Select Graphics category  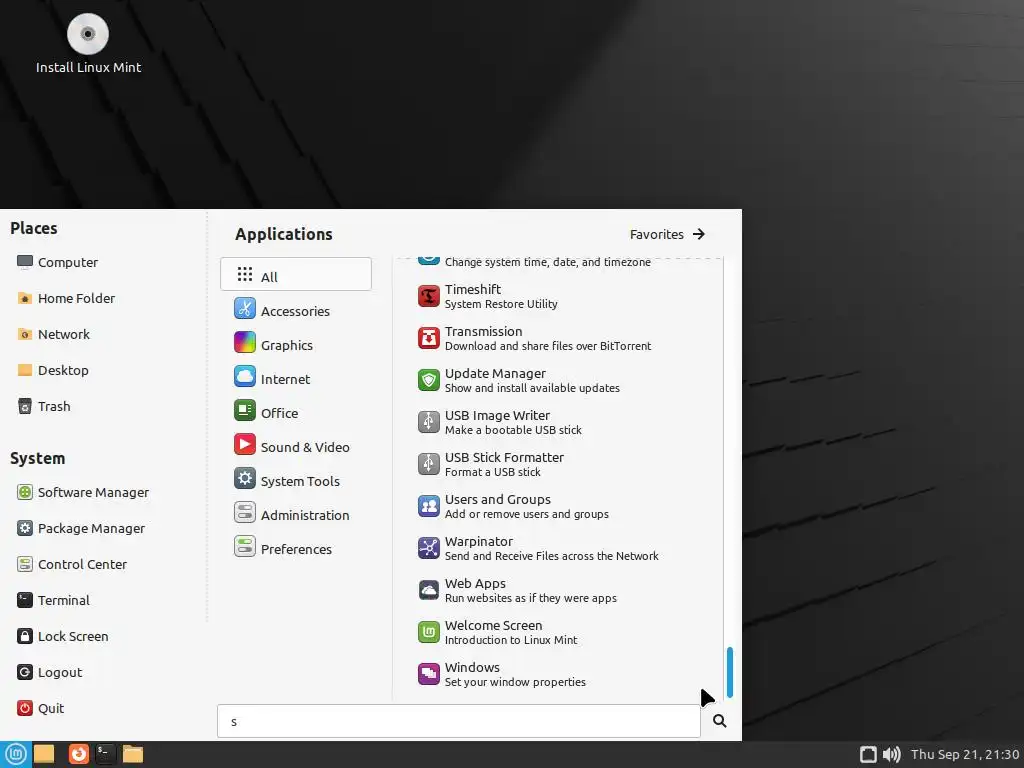click(296, 343)
